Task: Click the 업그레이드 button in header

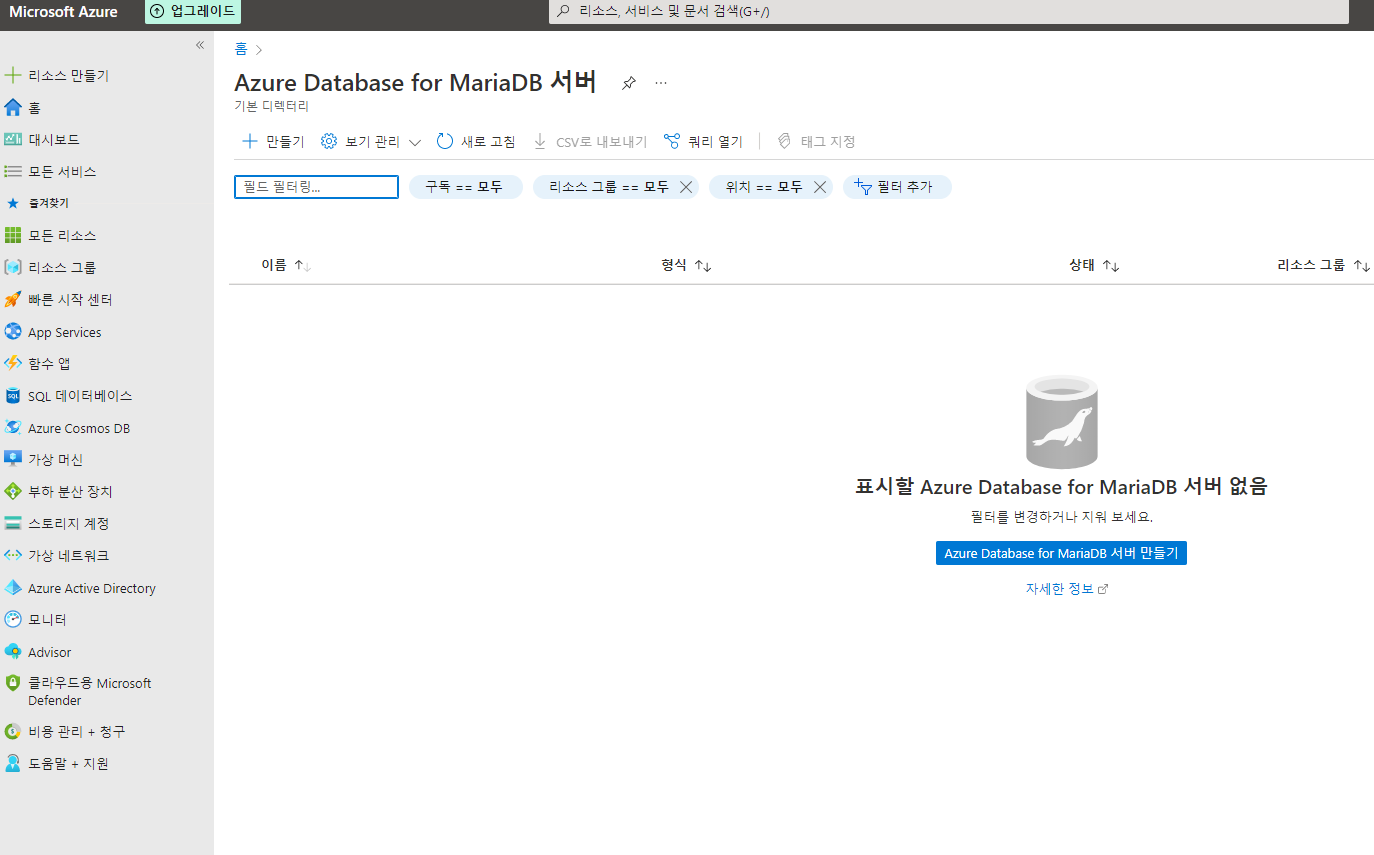Action: pyautogui.click(x=193, y=11)
